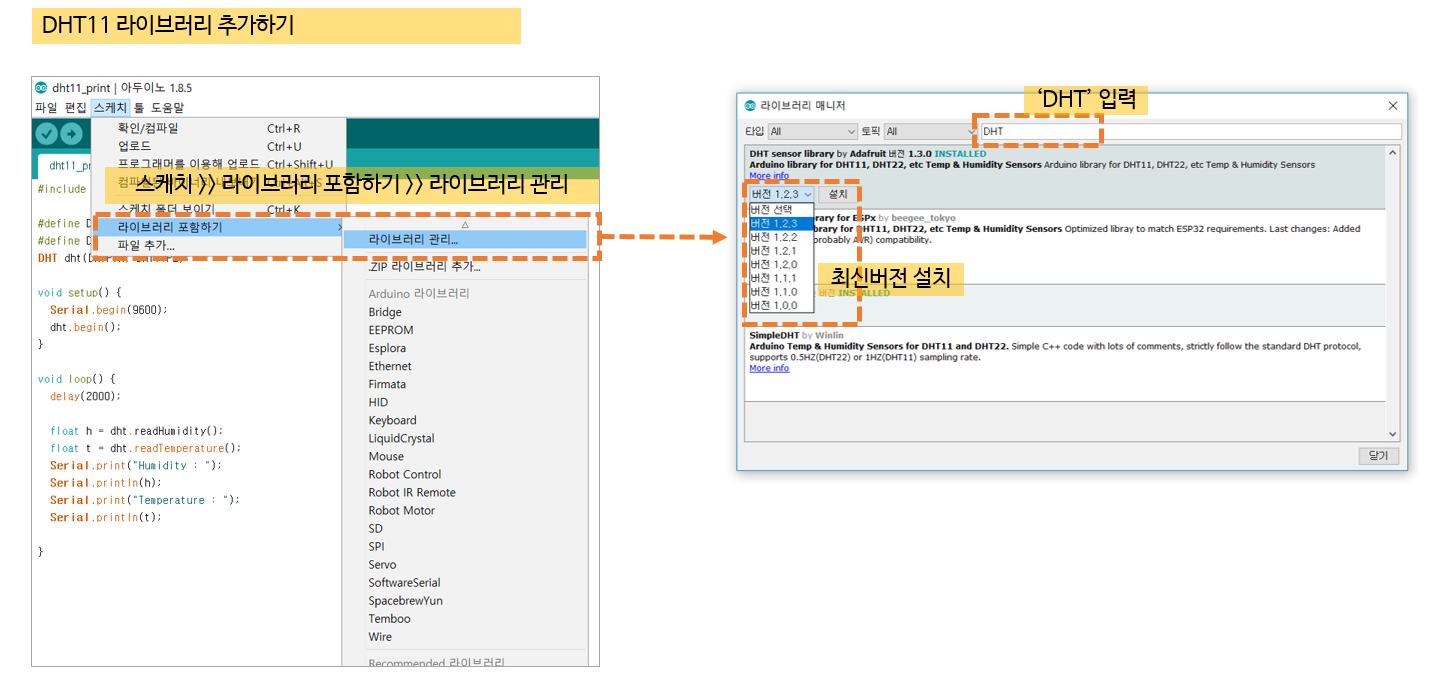Include the Firmata library
1430x690 pixels.
pyautogui.click(x=387, y=384)
